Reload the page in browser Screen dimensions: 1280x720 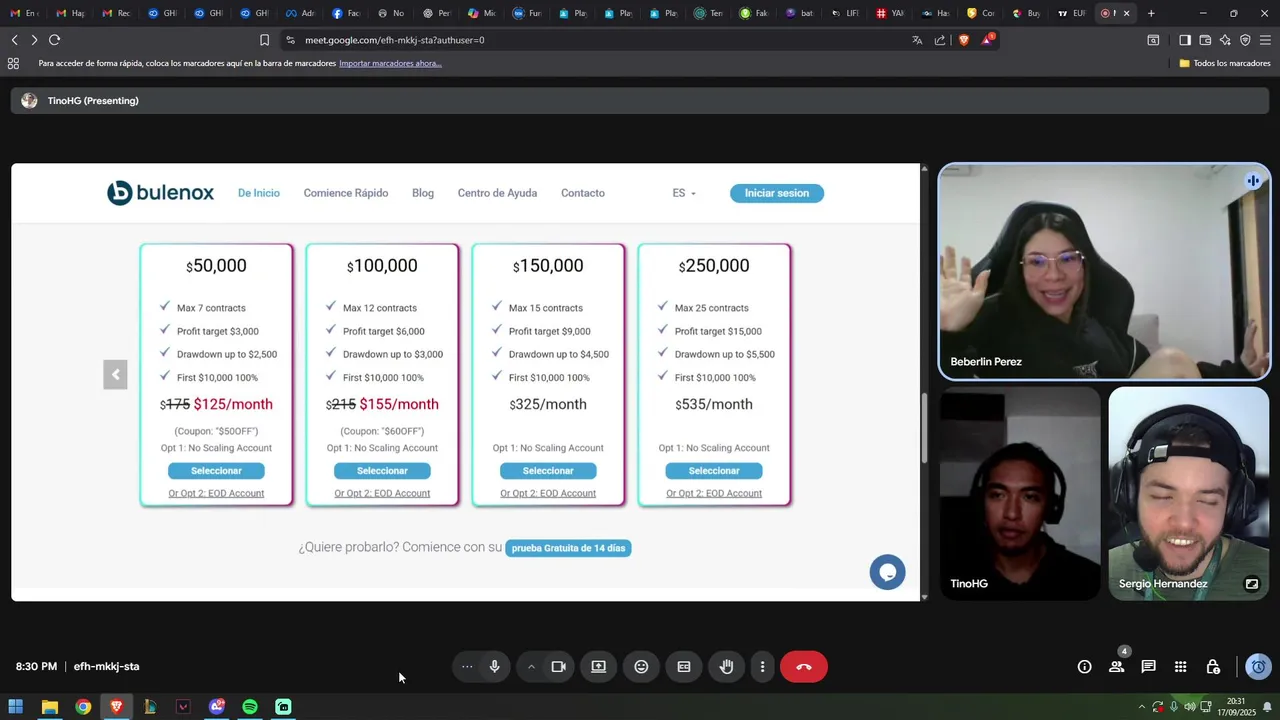[x=54, y=40]
